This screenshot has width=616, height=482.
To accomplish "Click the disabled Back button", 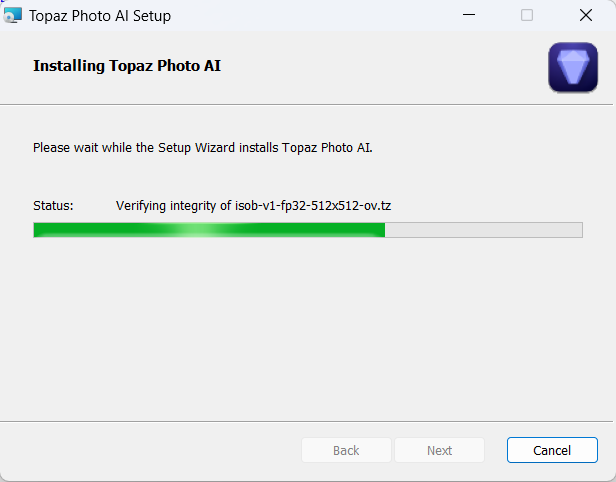I will pos(346,450).
